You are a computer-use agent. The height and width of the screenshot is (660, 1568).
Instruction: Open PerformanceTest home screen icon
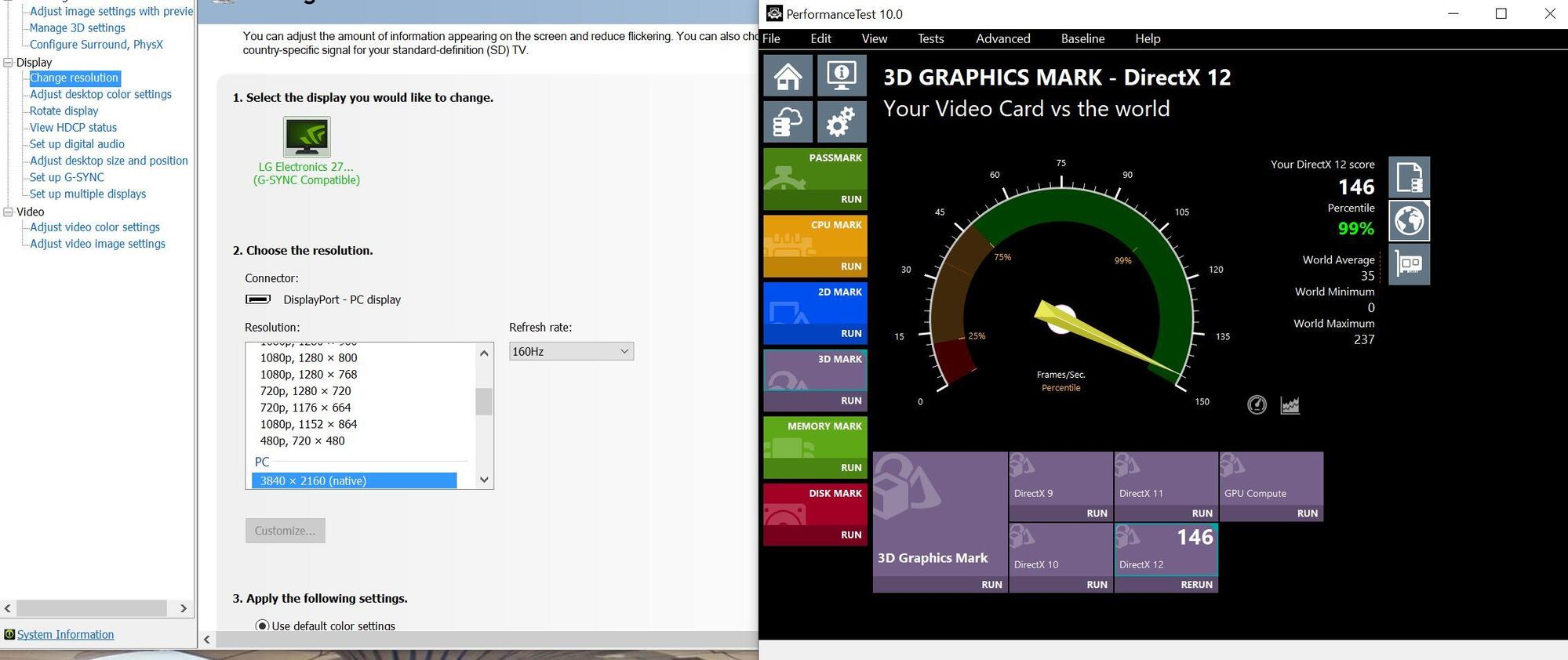(788, 75)
